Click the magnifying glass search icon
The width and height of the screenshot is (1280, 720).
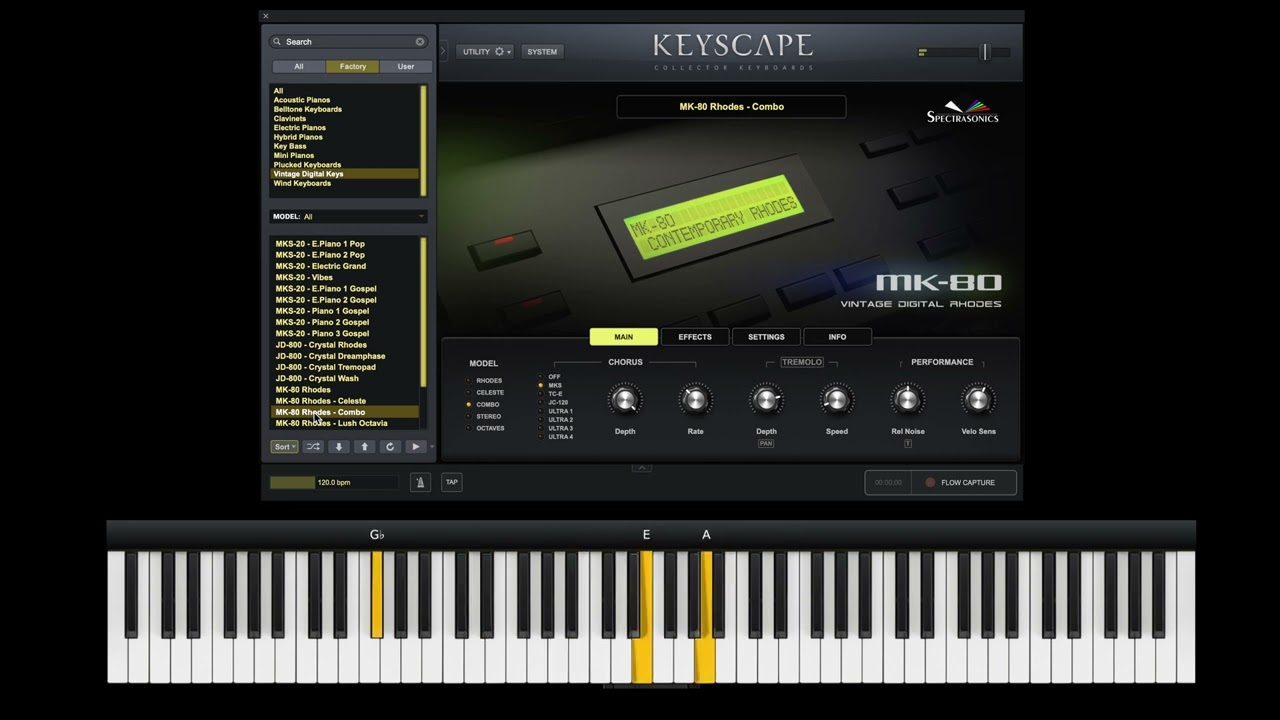point(277,42)
